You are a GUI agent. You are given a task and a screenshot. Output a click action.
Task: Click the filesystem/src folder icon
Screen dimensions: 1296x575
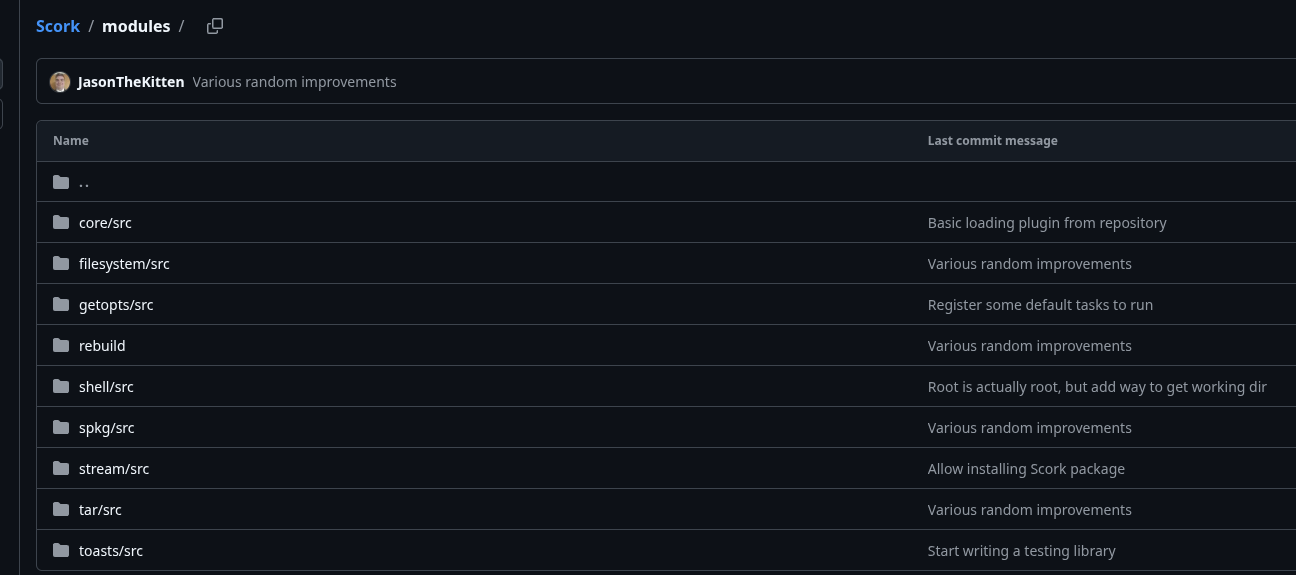click(x=61, y=263)
